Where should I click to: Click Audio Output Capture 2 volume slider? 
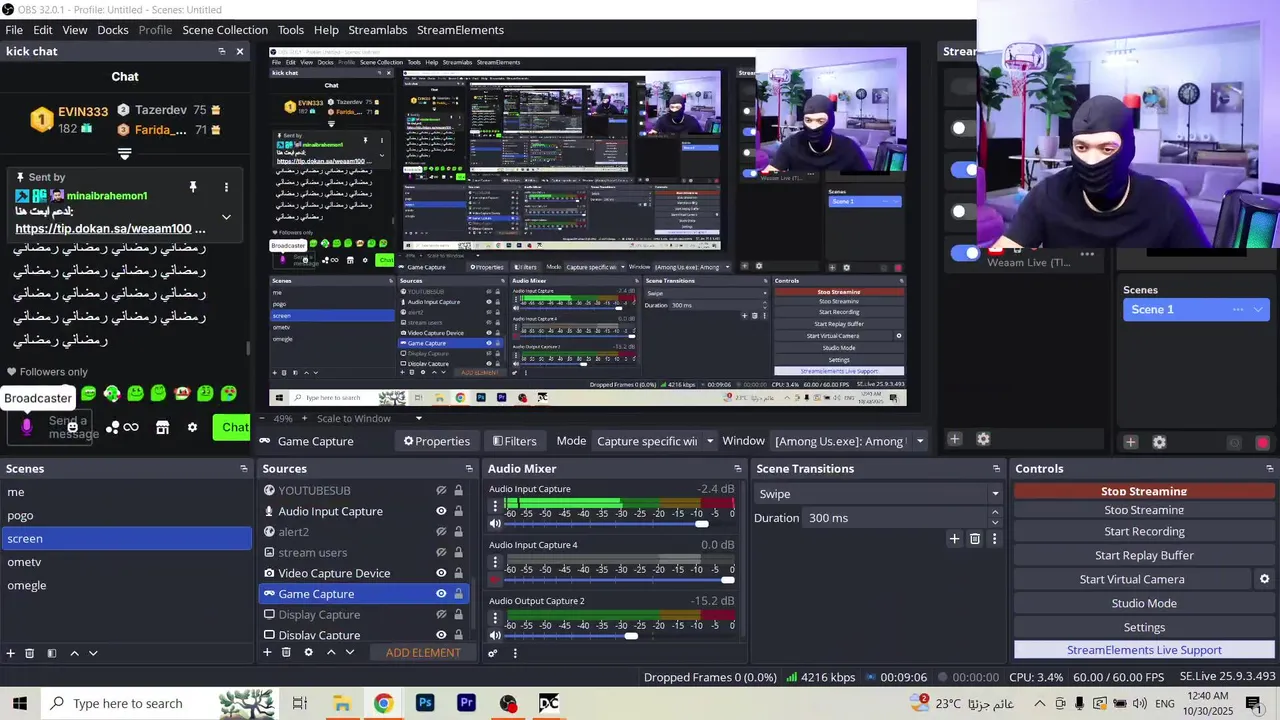pyautogui.click(x=619, y=635)
